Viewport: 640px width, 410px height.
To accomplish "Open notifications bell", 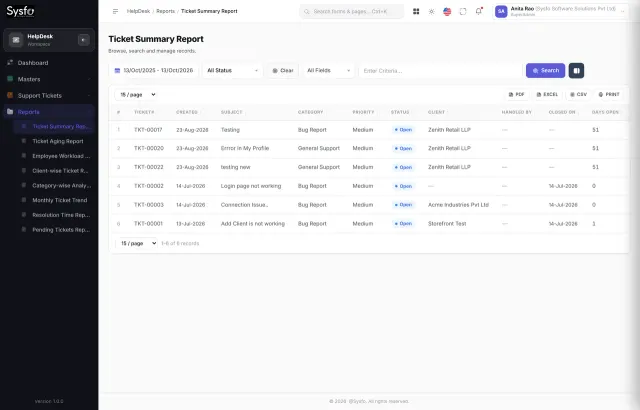I will (479, 11).
